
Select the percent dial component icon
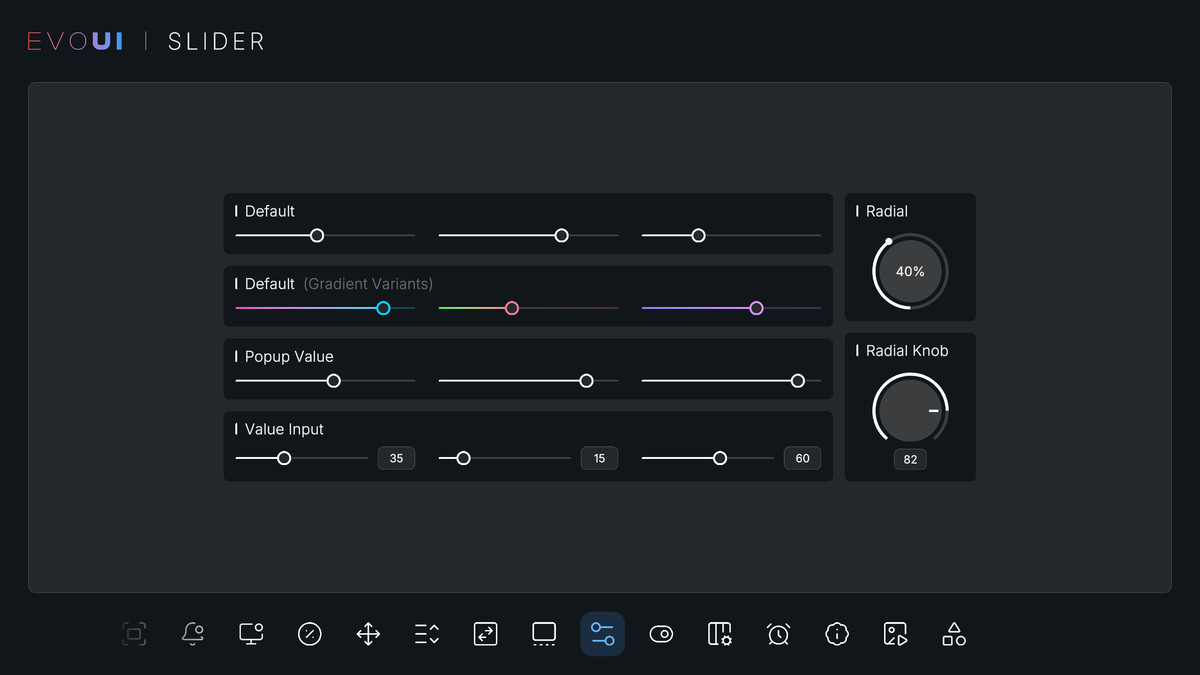click(x=309, y=633)
